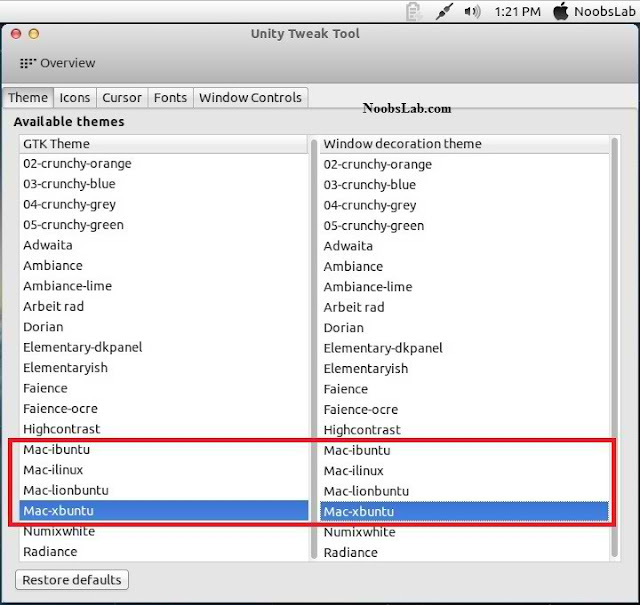The width and height of the screenshot is (640, 605).
Task: Select Mac-xbuntu in GTK Theme list
Action: click(163, 511)
